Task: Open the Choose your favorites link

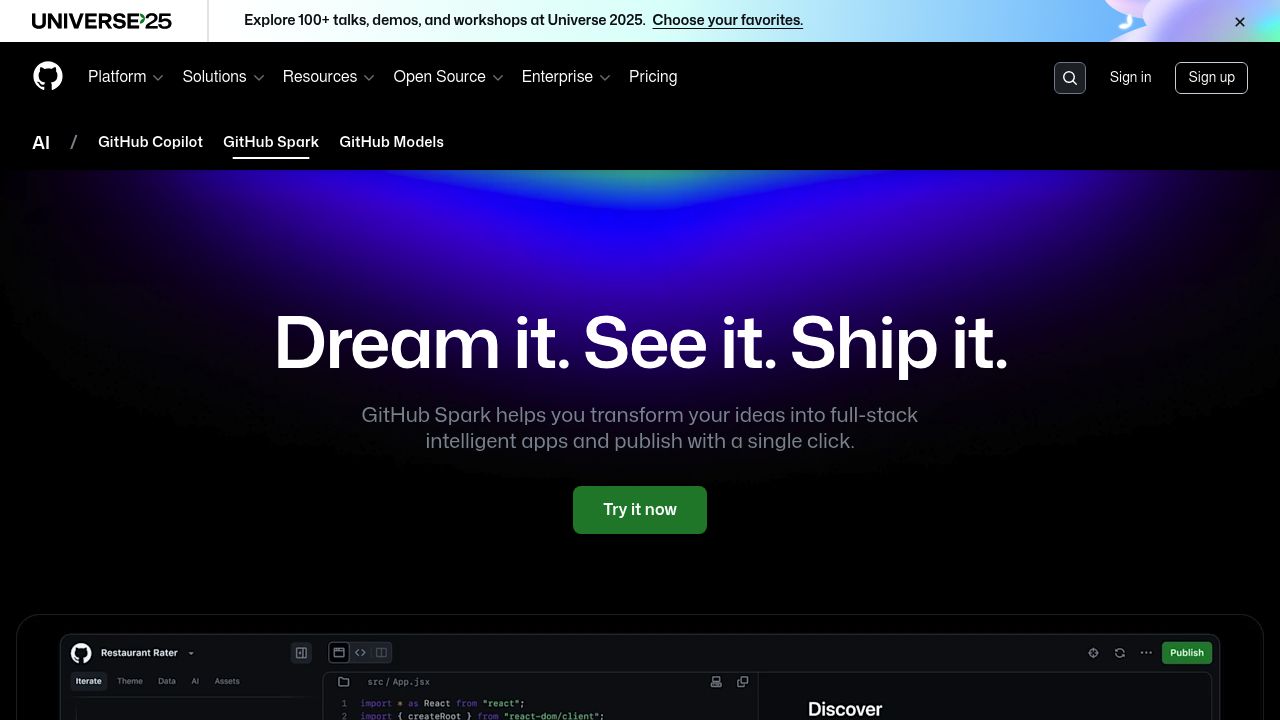Action: click(727, 20)
